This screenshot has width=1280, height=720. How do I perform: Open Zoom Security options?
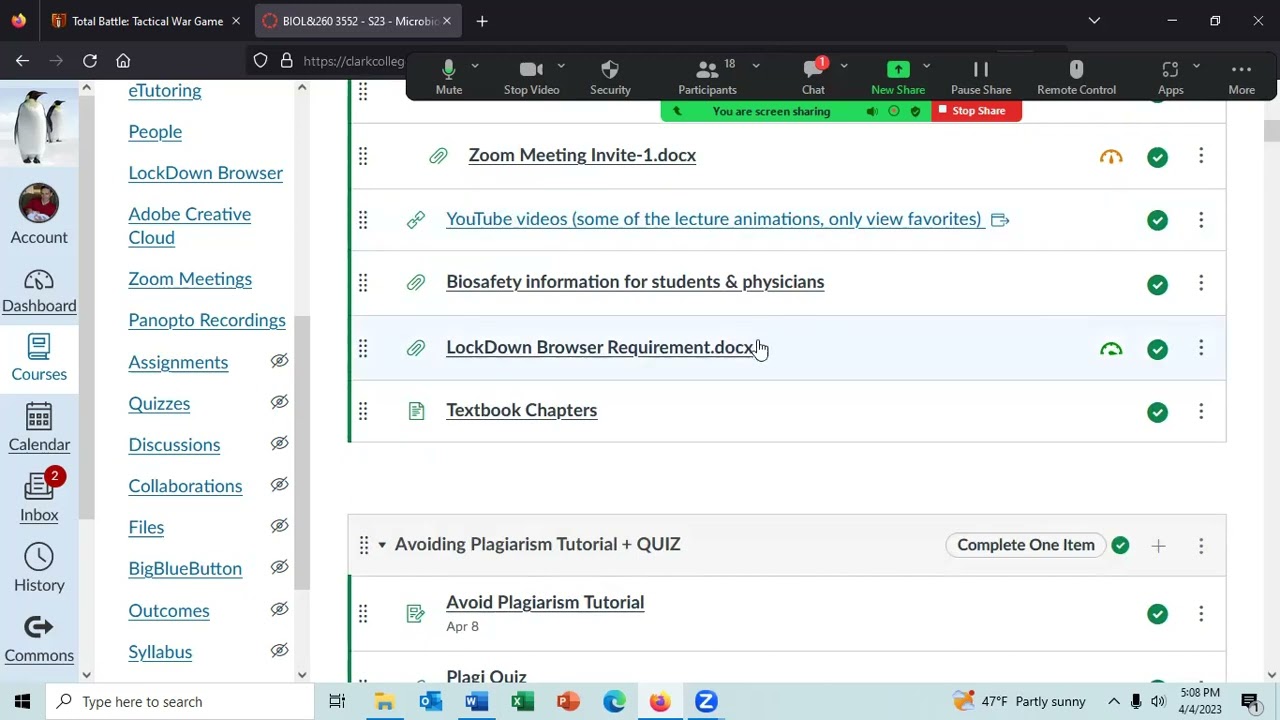pyautogui.click(x=610, y=77)
